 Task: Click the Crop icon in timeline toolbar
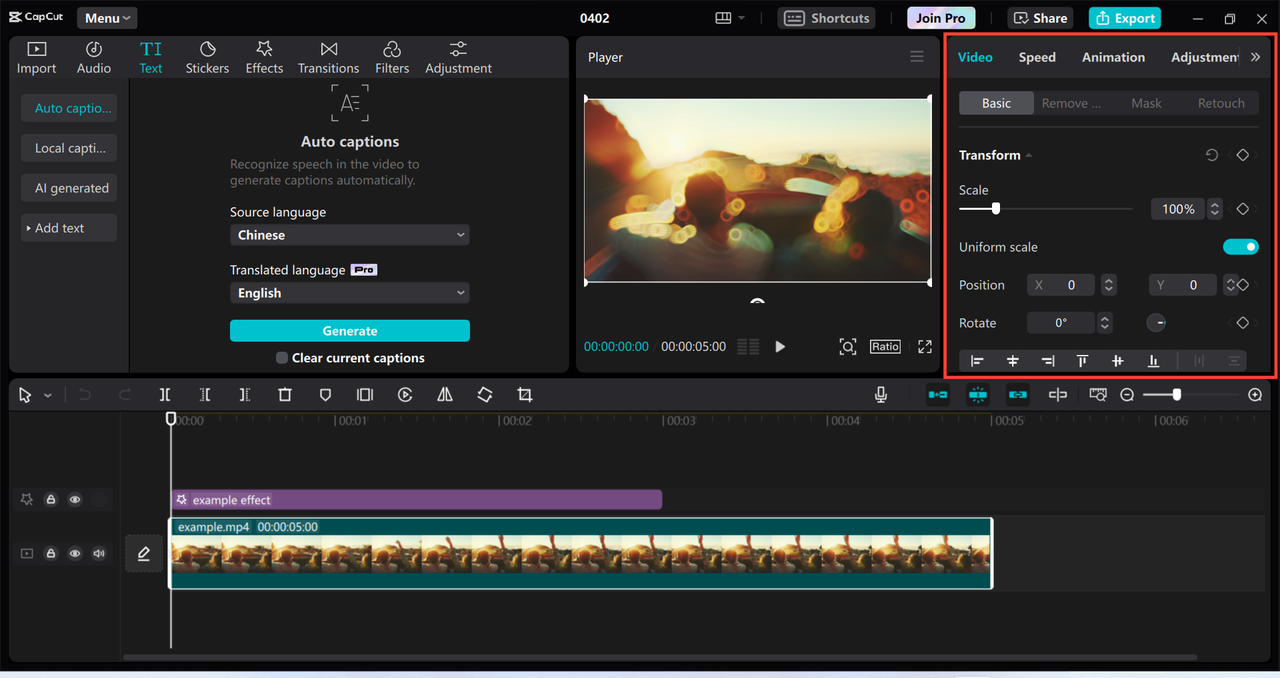click(x=525, y=395)
